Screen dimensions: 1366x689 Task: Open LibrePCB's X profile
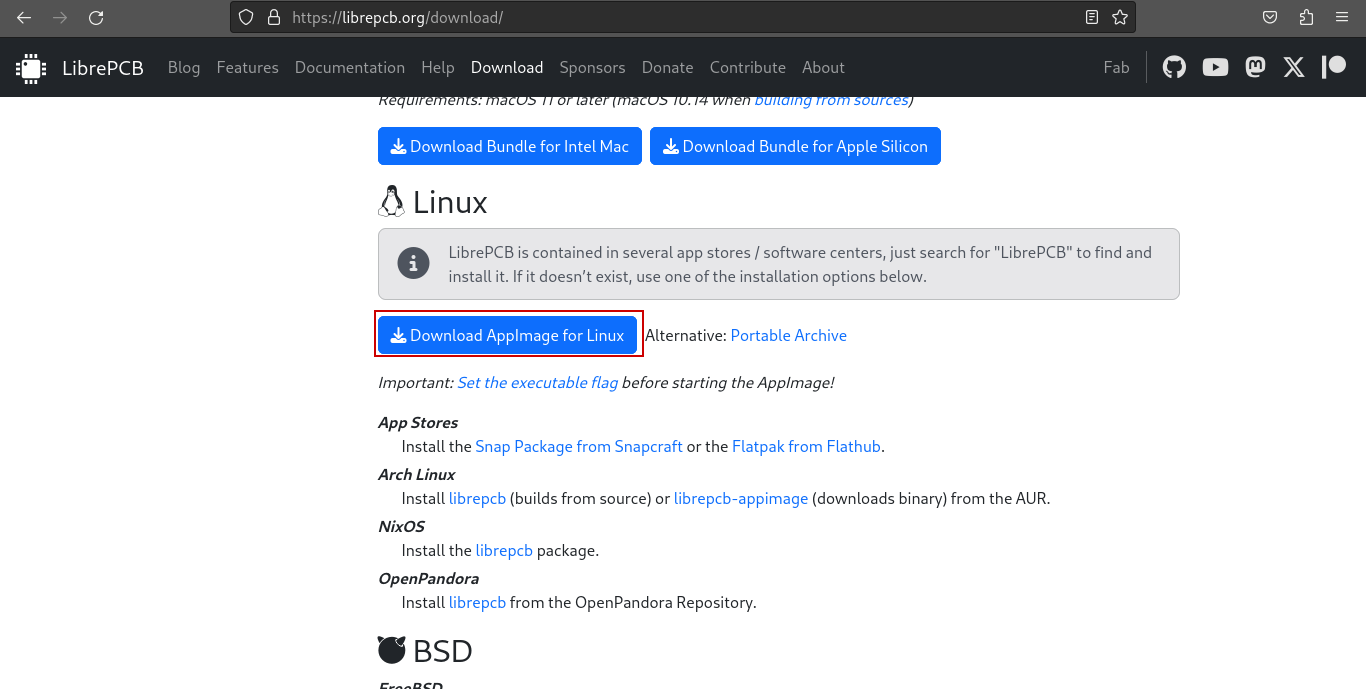click(1293, 67)
